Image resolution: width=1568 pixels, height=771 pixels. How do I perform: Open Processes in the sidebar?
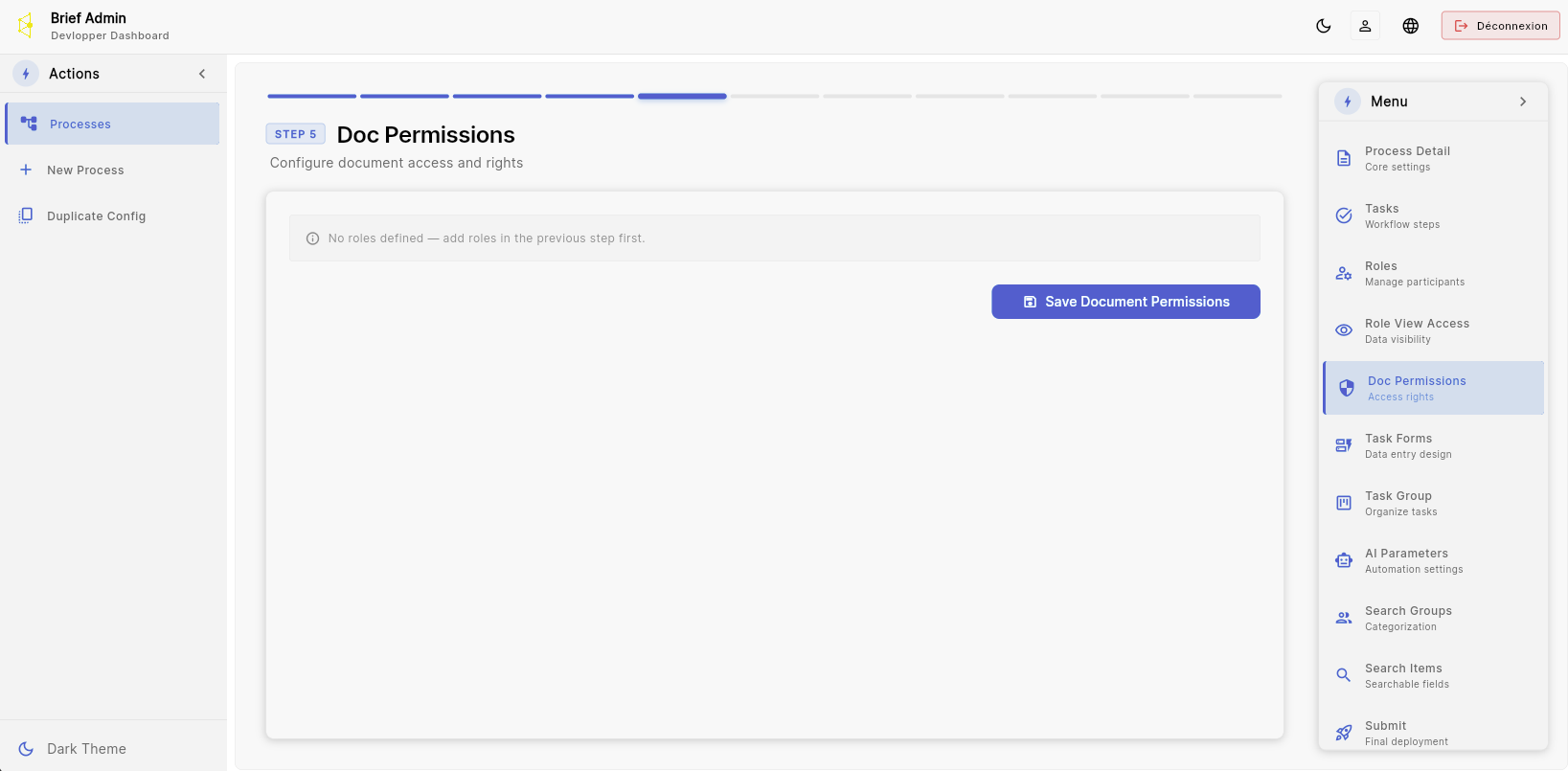point(112,124)
